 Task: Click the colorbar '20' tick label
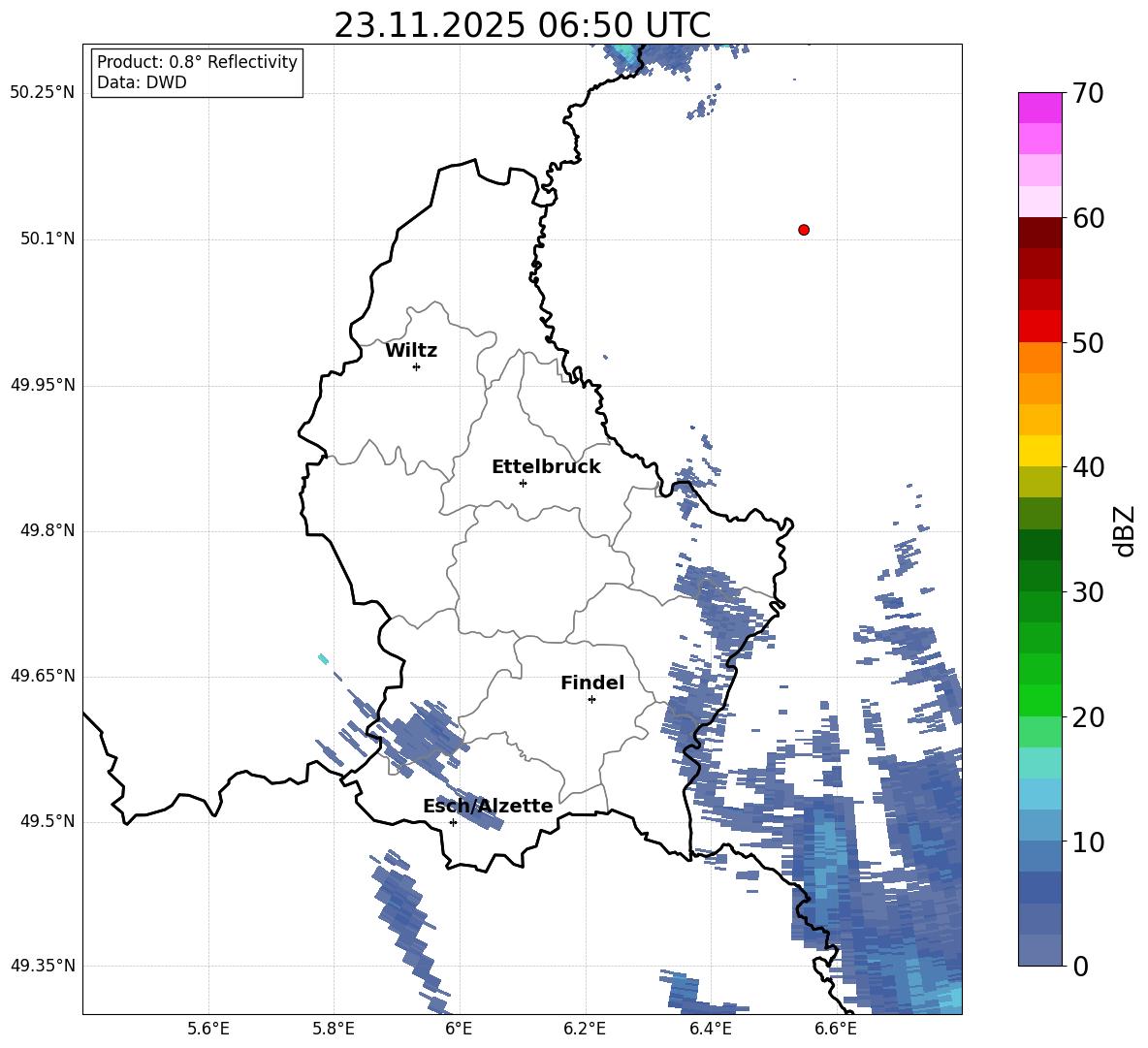[1088, 717]
